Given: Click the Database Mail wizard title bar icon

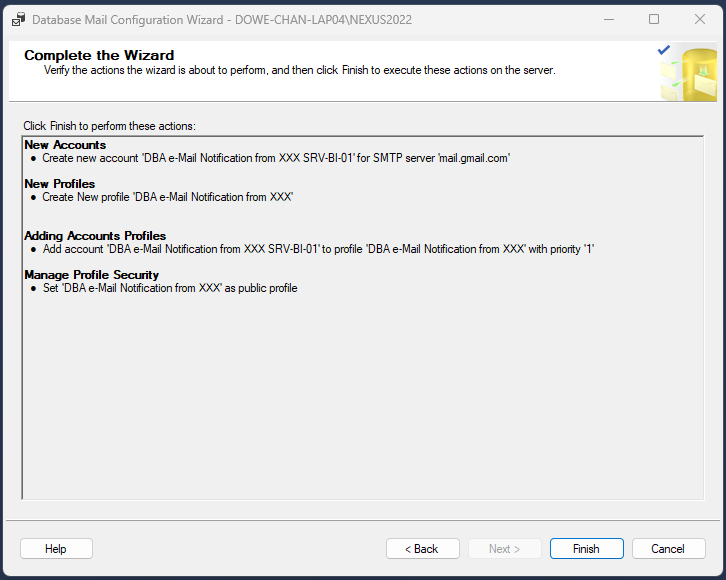Looking at the screenshot, I should click(x=18, y=19).
